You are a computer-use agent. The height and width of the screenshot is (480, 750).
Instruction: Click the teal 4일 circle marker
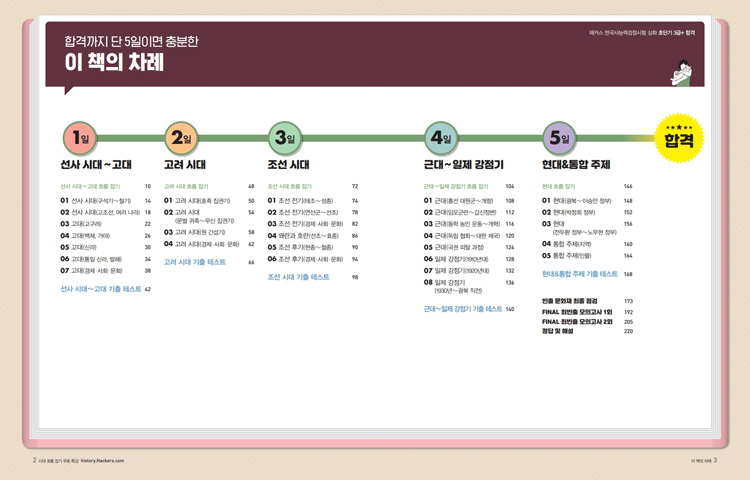[441, 138]
